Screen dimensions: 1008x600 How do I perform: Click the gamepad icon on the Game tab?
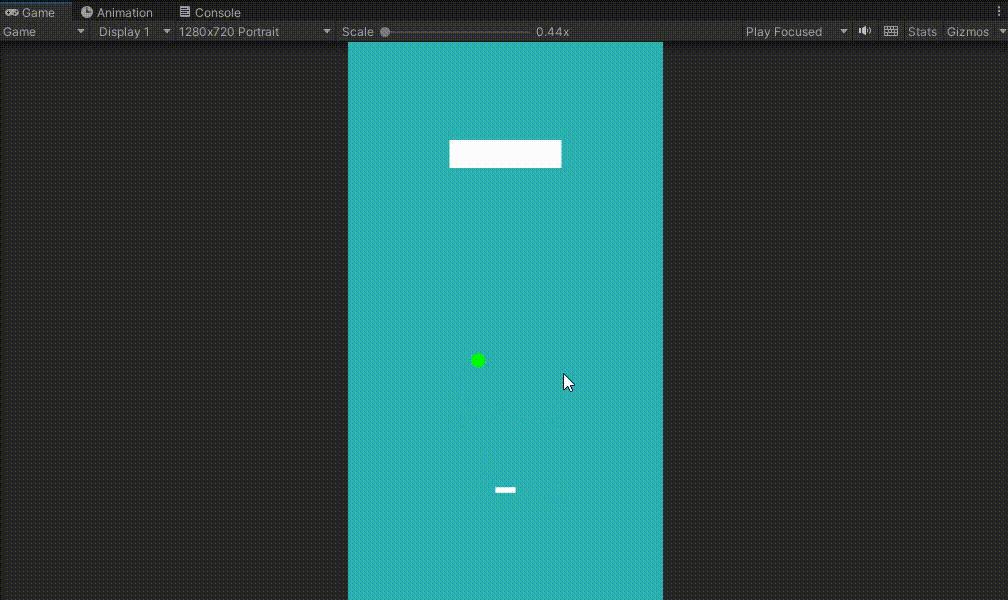[x=12, y=12]
